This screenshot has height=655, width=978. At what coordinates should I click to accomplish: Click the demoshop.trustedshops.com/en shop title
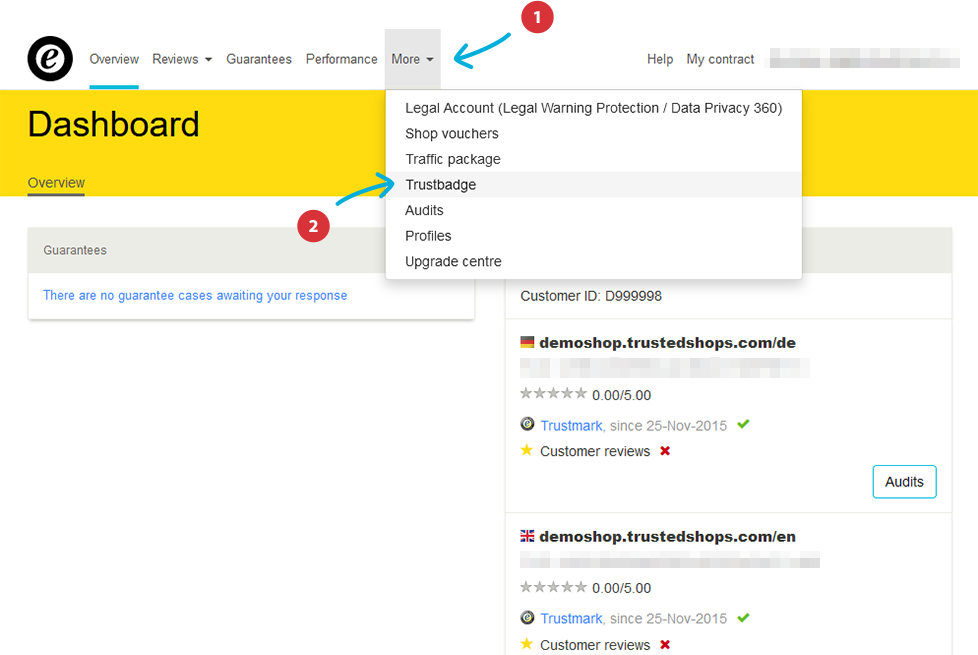(667, 536)
